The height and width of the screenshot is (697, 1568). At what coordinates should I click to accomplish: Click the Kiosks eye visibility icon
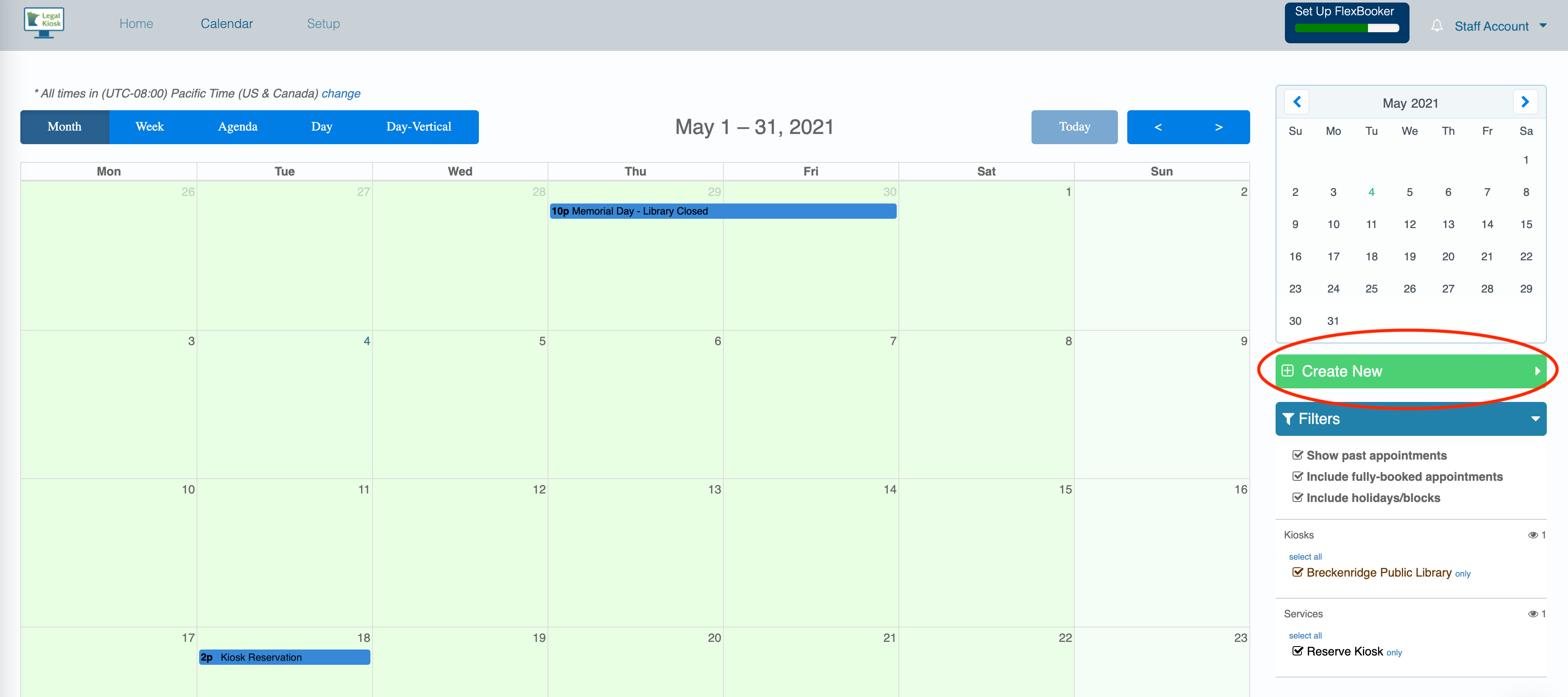tap(1533, 535)
